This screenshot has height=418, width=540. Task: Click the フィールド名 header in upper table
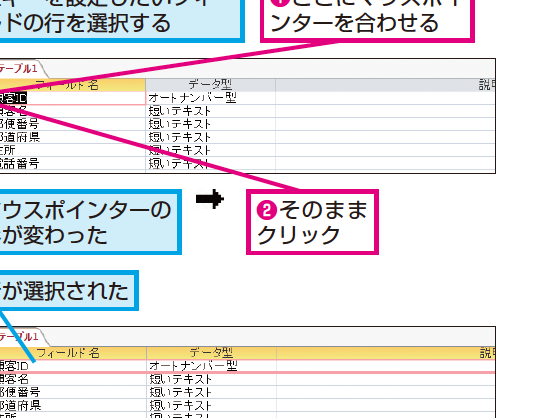coord(73,85)
